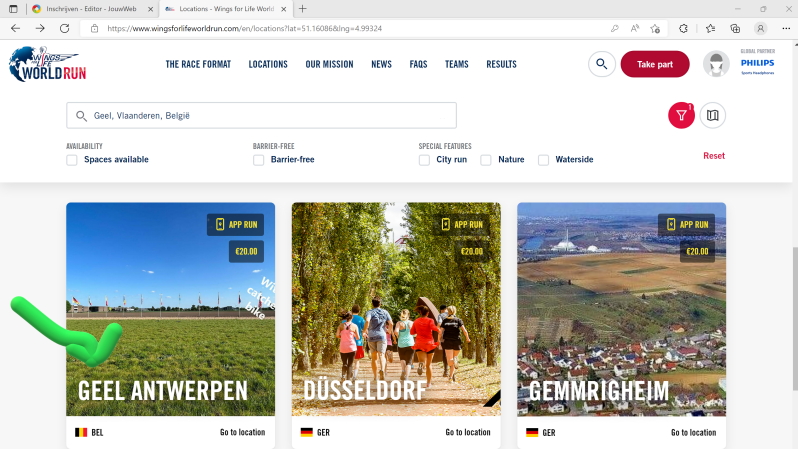This screenshot has width=798, height=449.
Task: Click the page vertical scrollbar thumb
Action: pos(795,318)
